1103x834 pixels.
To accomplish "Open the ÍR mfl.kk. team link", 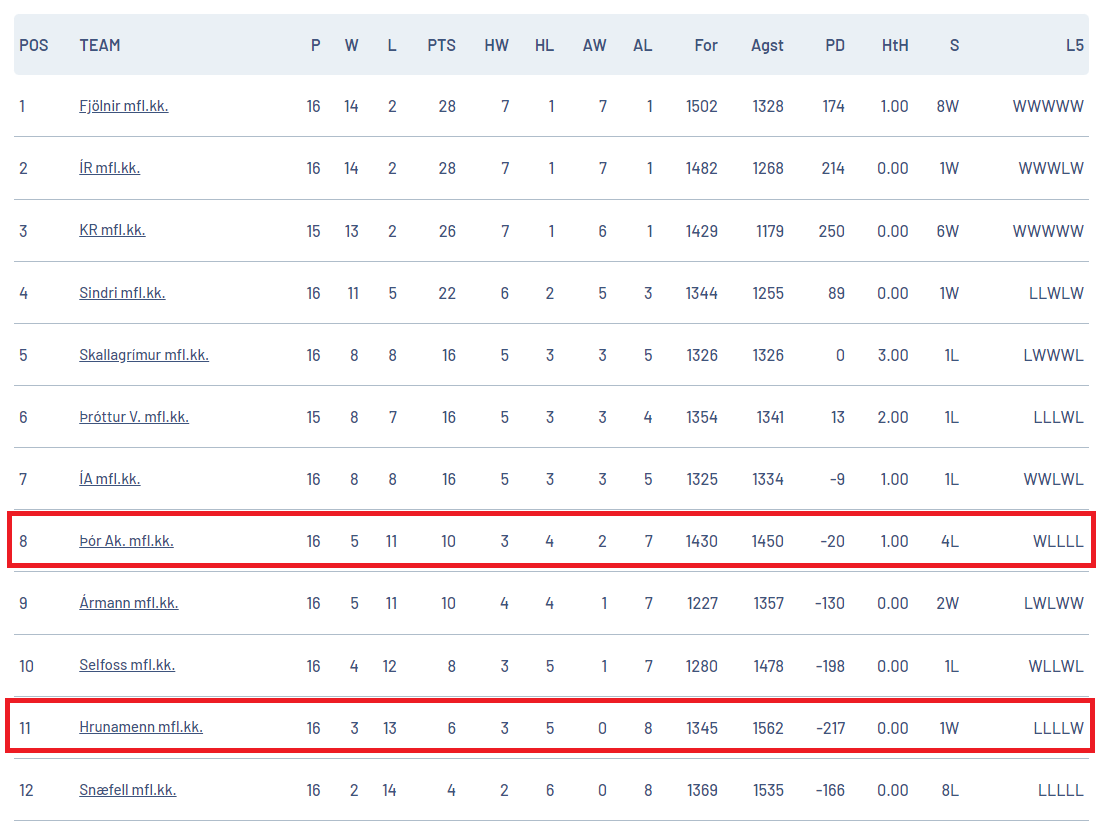I will 110,168.
